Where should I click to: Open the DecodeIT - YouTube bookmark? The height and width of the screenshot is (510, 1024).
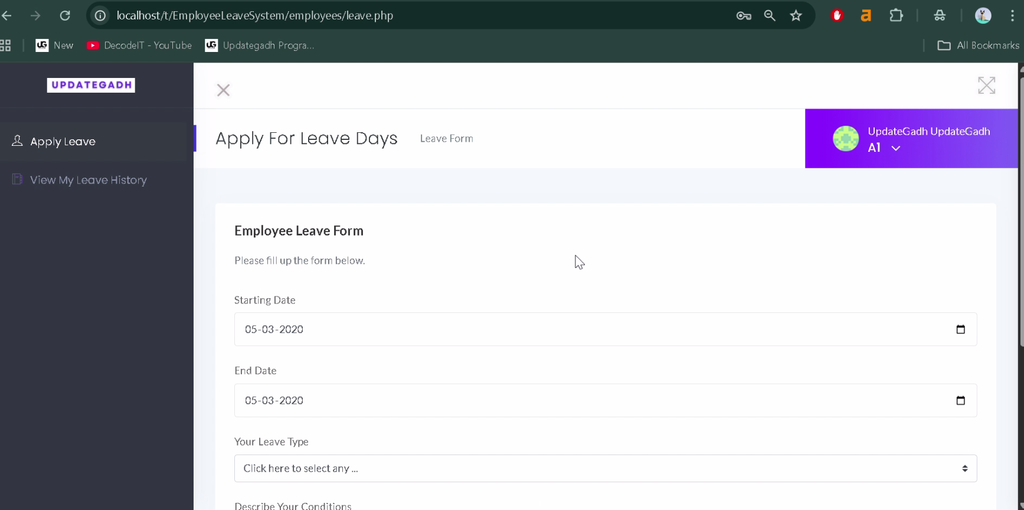pos(139,45)
